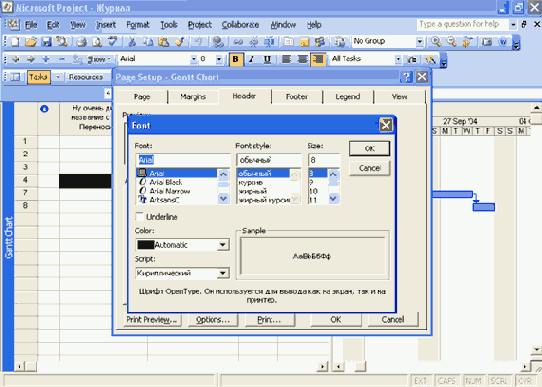Open the Project menu
542x387 pixels.
click(199, 25)
